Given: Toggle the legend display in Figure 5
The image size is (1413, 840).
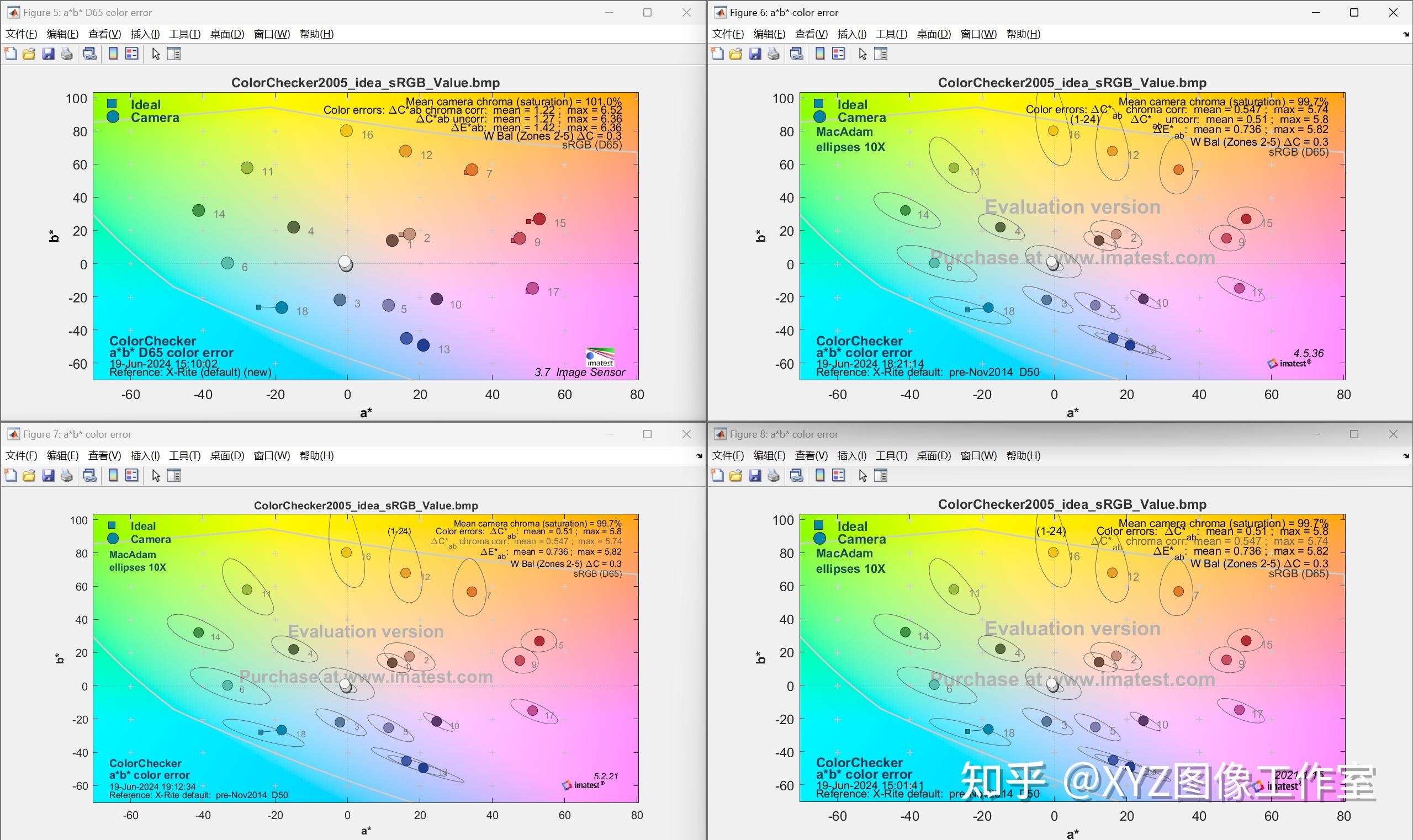Looking at the screenshot, I should tap(131, 54).
